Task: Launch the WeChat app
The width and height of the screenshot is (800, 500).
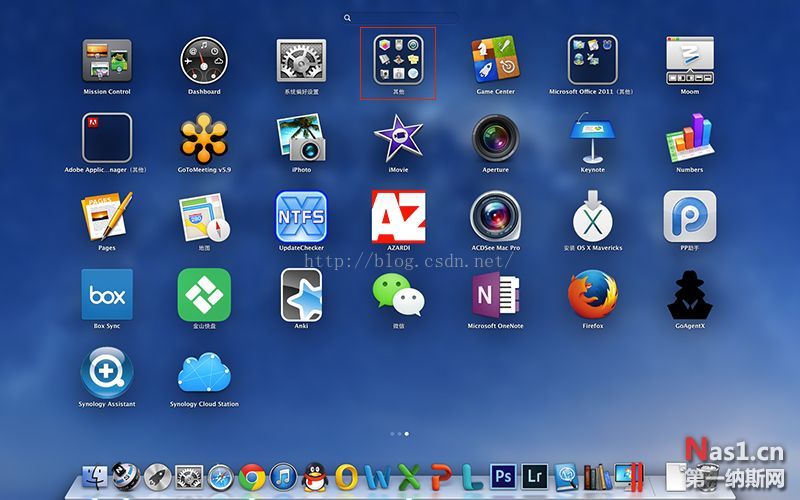Action: [x=398, y=294]
